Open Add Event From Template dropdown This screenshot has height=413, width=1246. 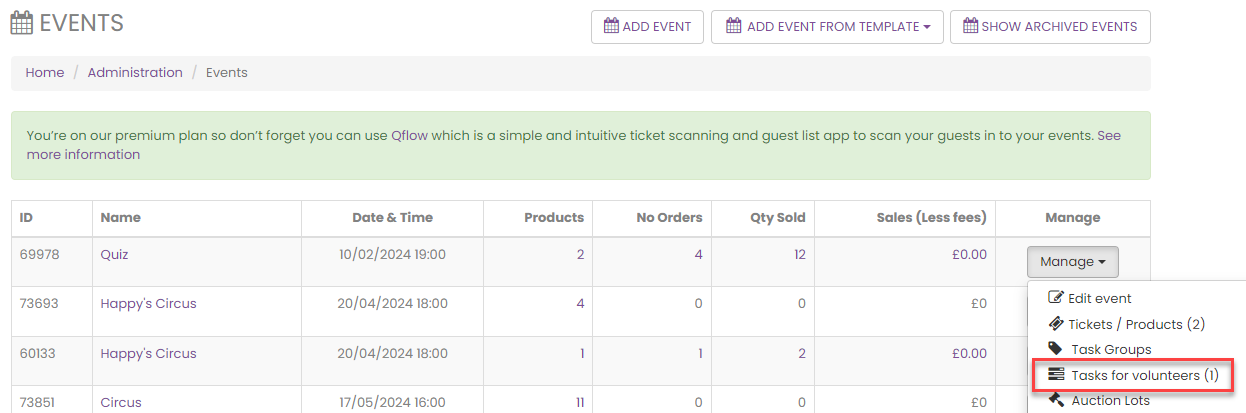[x=827, y=27]
